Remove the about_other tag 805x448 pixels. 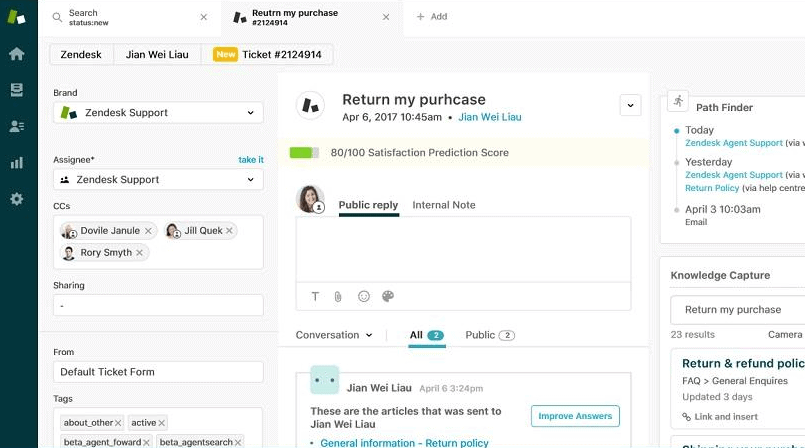pos(118,423)
